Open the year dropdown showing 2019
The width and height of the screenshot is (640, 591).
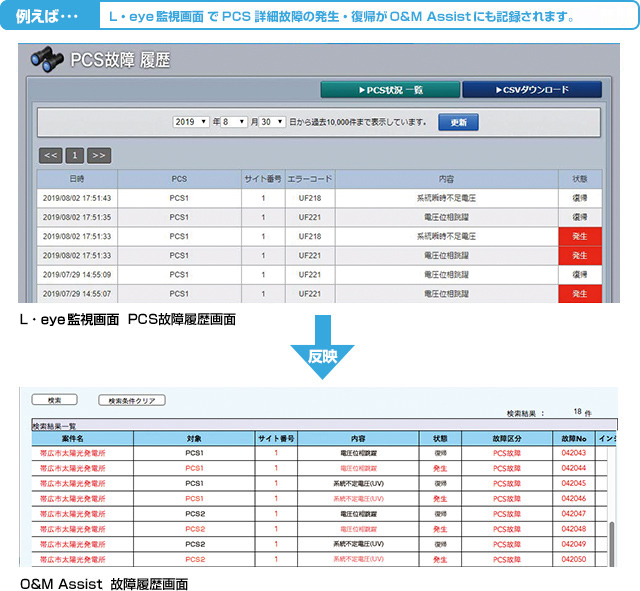pos(191,122)
